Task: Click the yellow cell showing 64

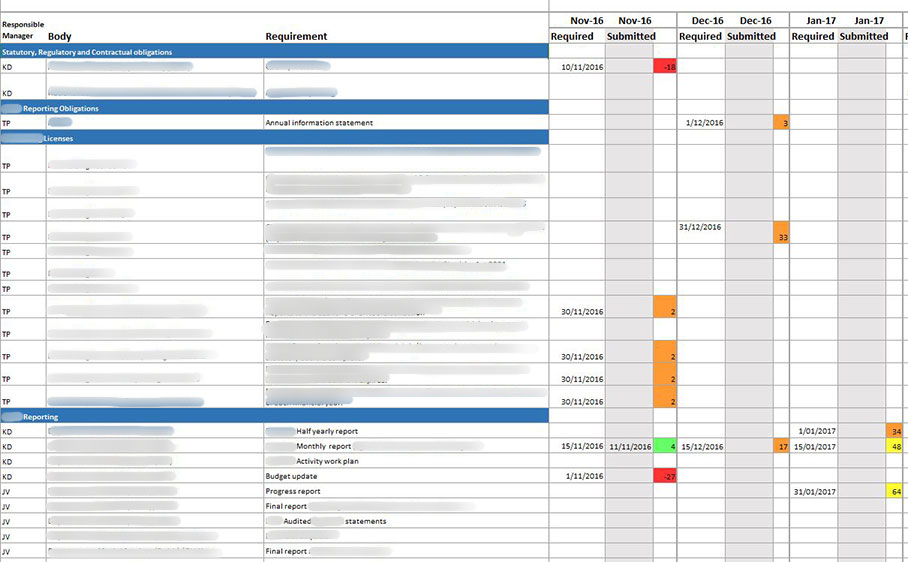Action: (x=895, y=491)
